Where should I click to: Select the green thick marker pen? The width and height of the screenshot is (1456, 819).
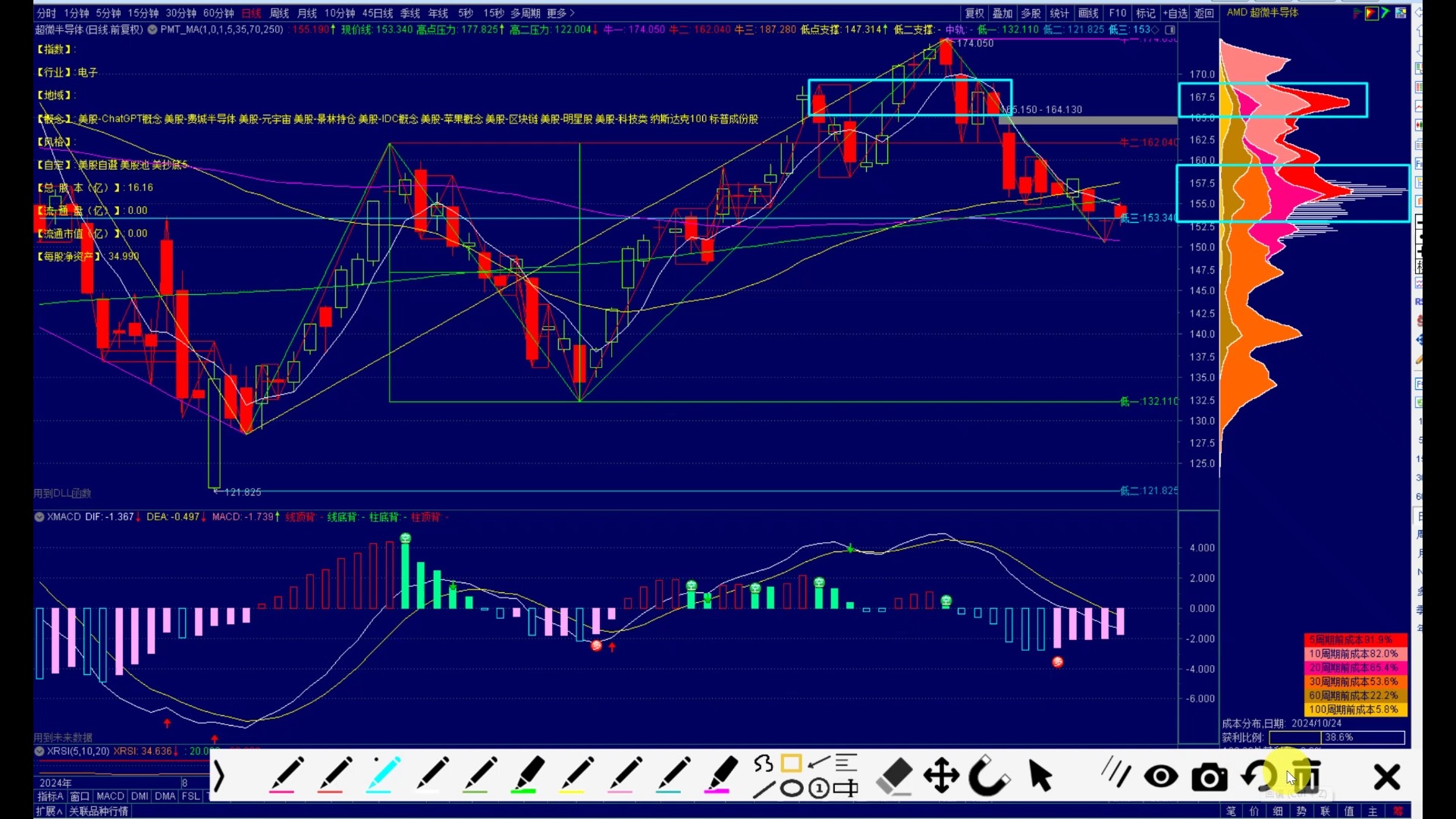point(529,776)
